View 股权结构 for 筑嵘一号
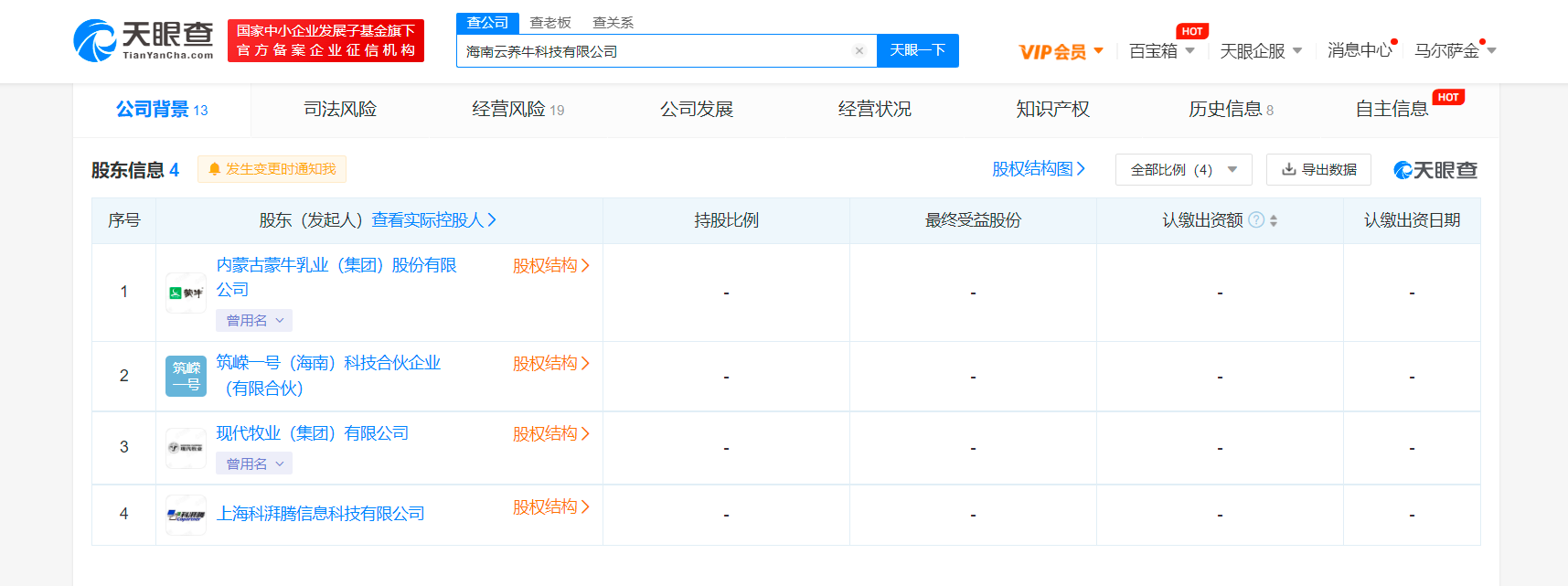Image resolution: width=1568 pixels, height=586 pixels. pyautogui.click(x=551, y=364)
